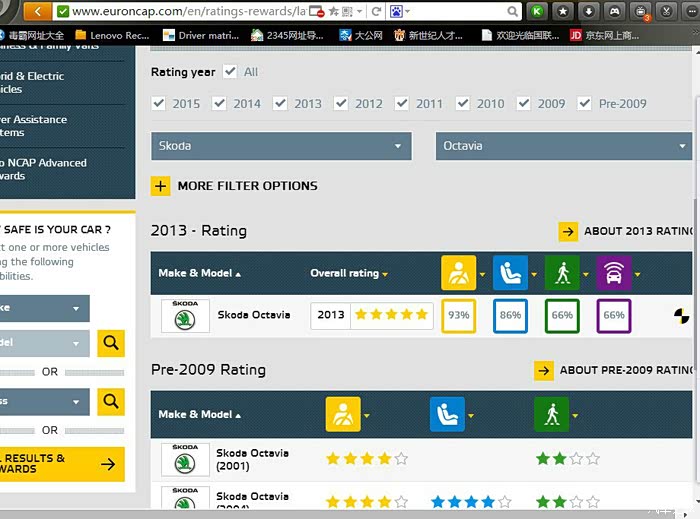Screen dimensions: 700x519
Task: Click the Skoda logo beside 2013 Octavia
Action: tap(185, 316)
